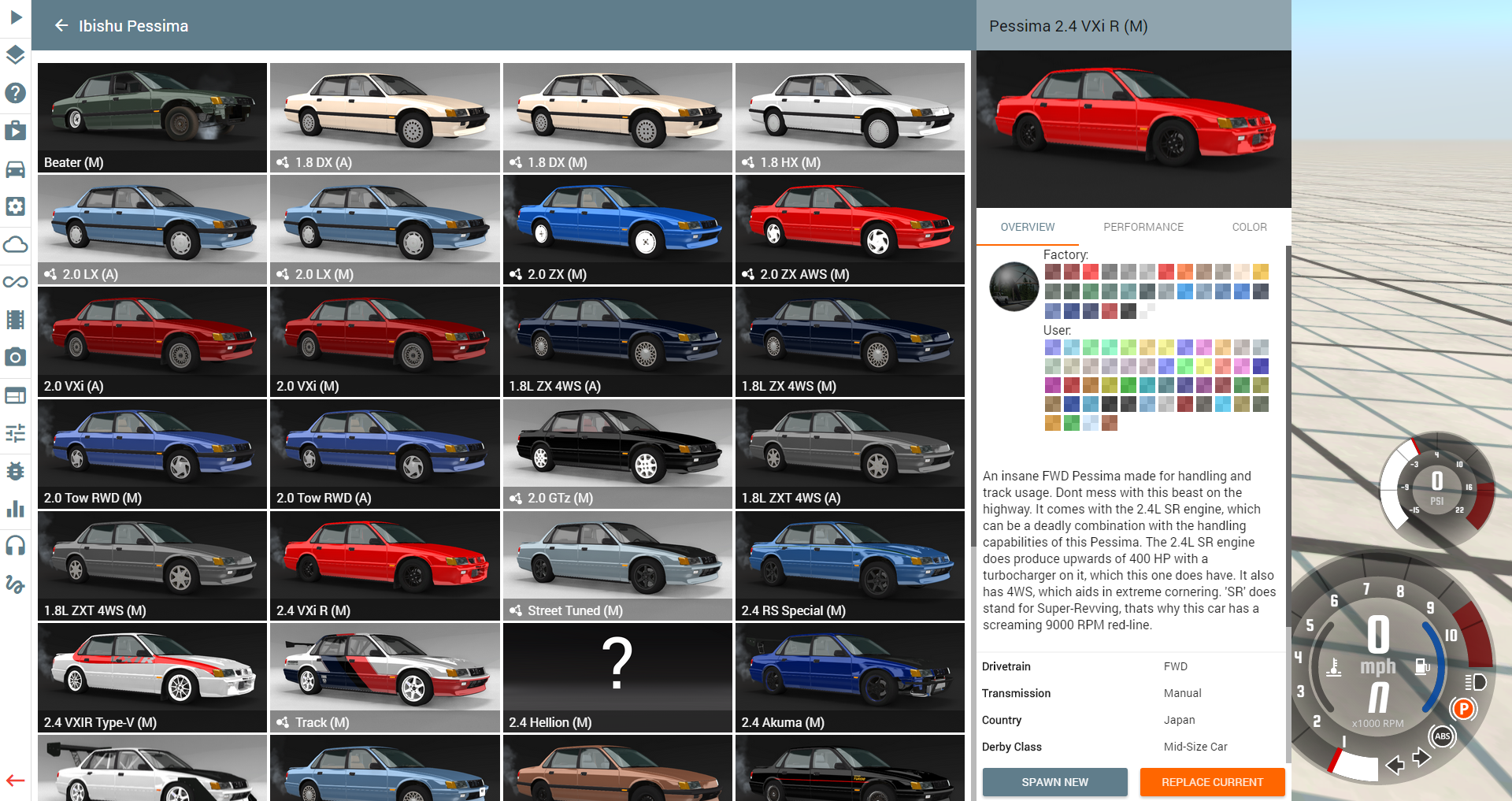Click the play icon at the sidebar top

16,17
